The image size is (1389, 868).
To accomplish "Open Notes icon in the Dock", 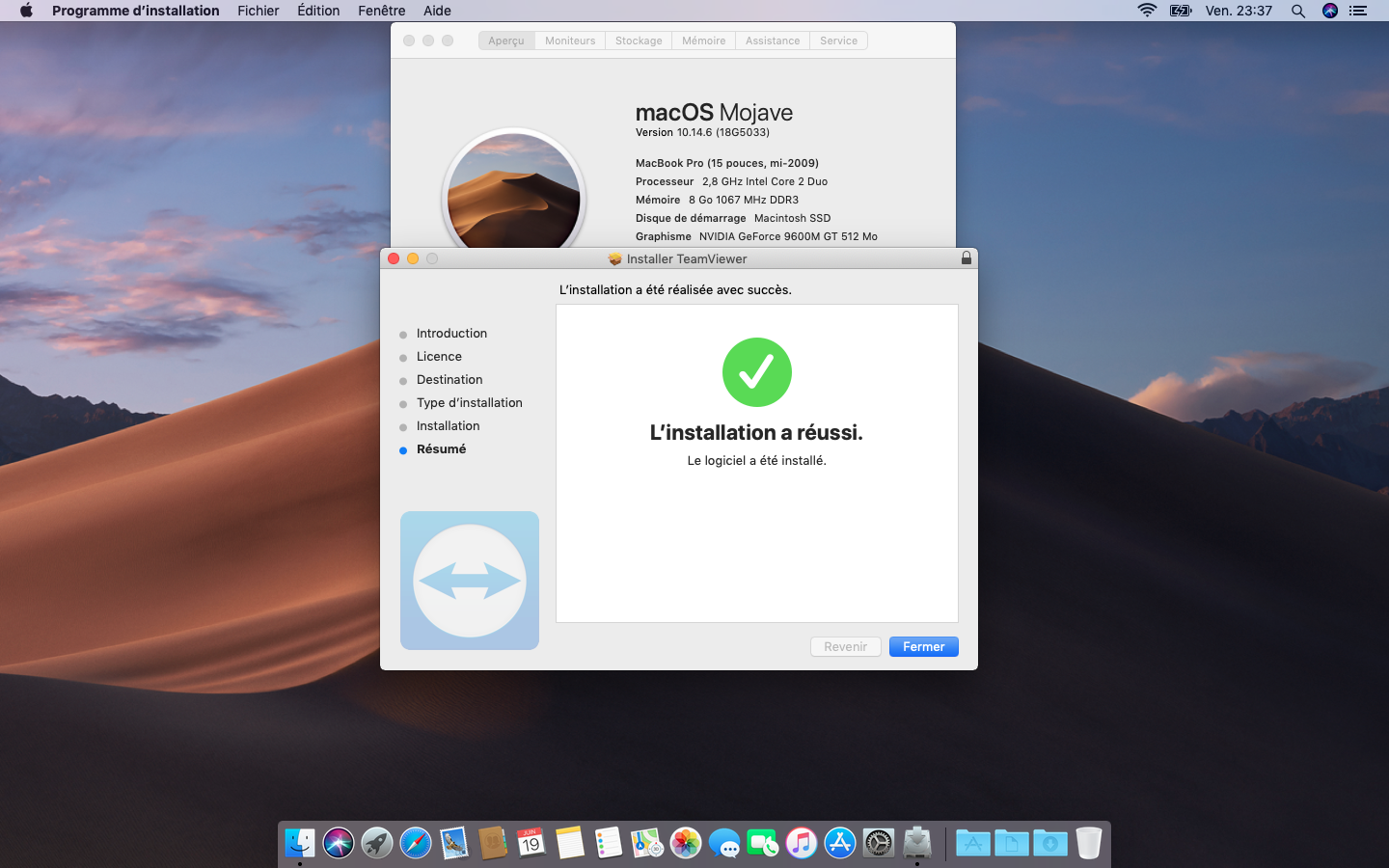I will click(x=570, y=843).
